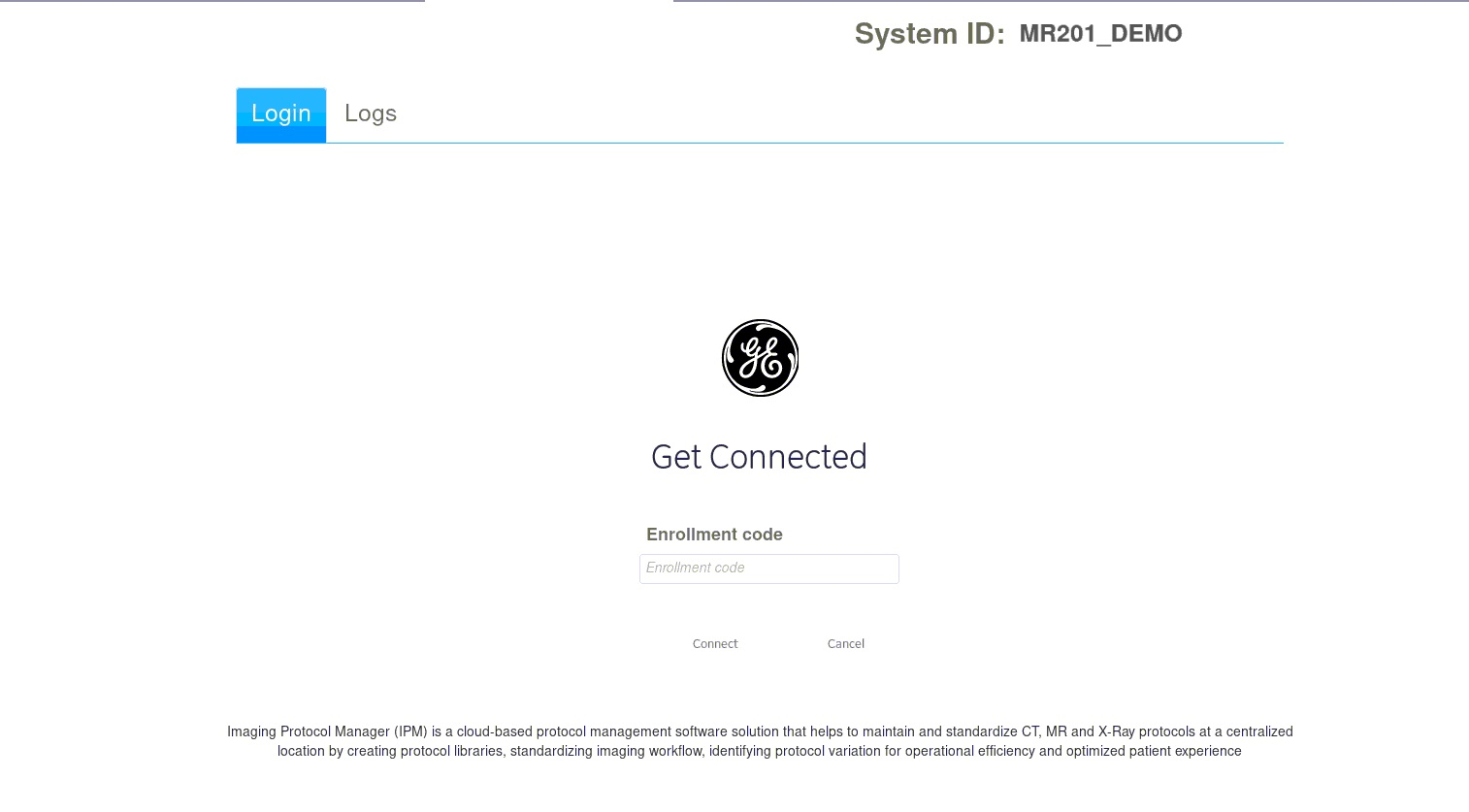
Task: Cancel the enrollment connection
Action: coord(845,644)
